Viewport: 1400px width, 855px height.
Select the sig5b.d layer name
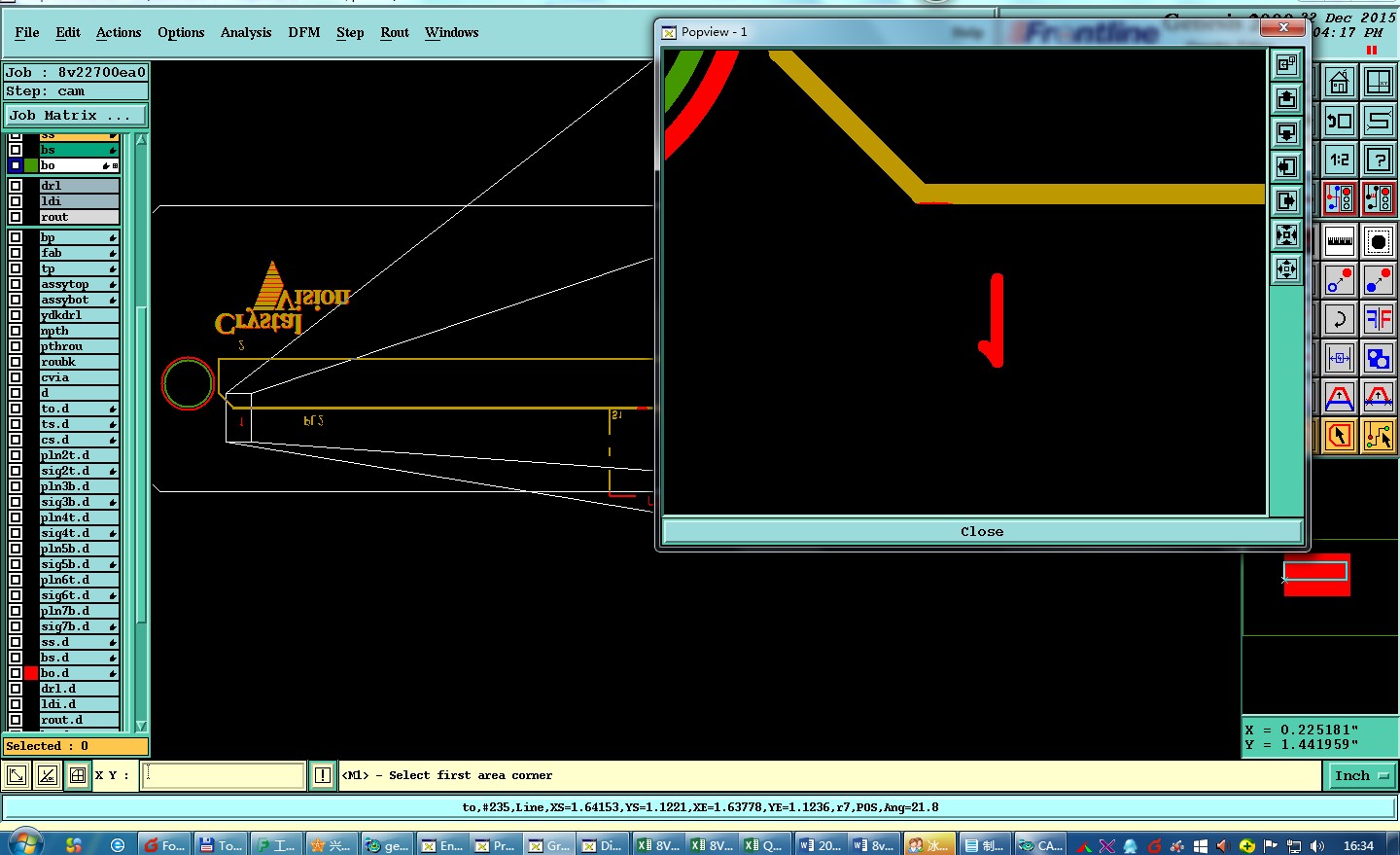click(79, 564)
